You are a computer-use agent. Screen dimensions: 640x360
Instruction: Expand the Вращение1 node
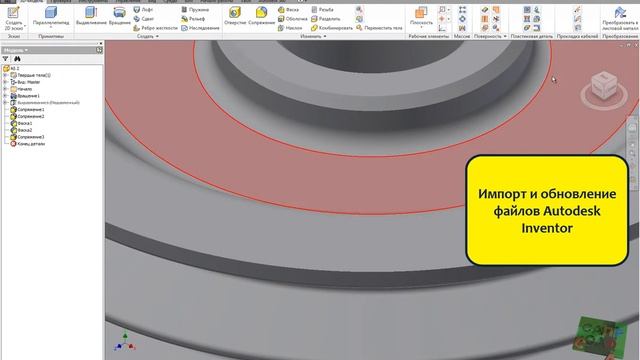tap(6, 96)
